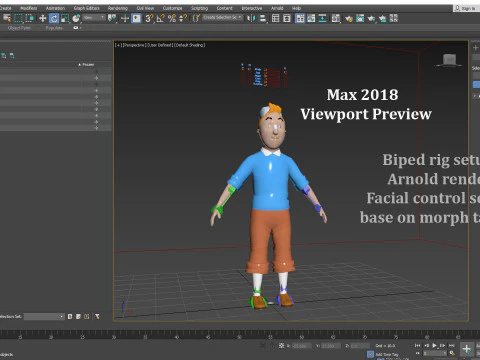Select and Manipulate crosshair icon
The height and width of the screenshot is (360, 480).
125,18
